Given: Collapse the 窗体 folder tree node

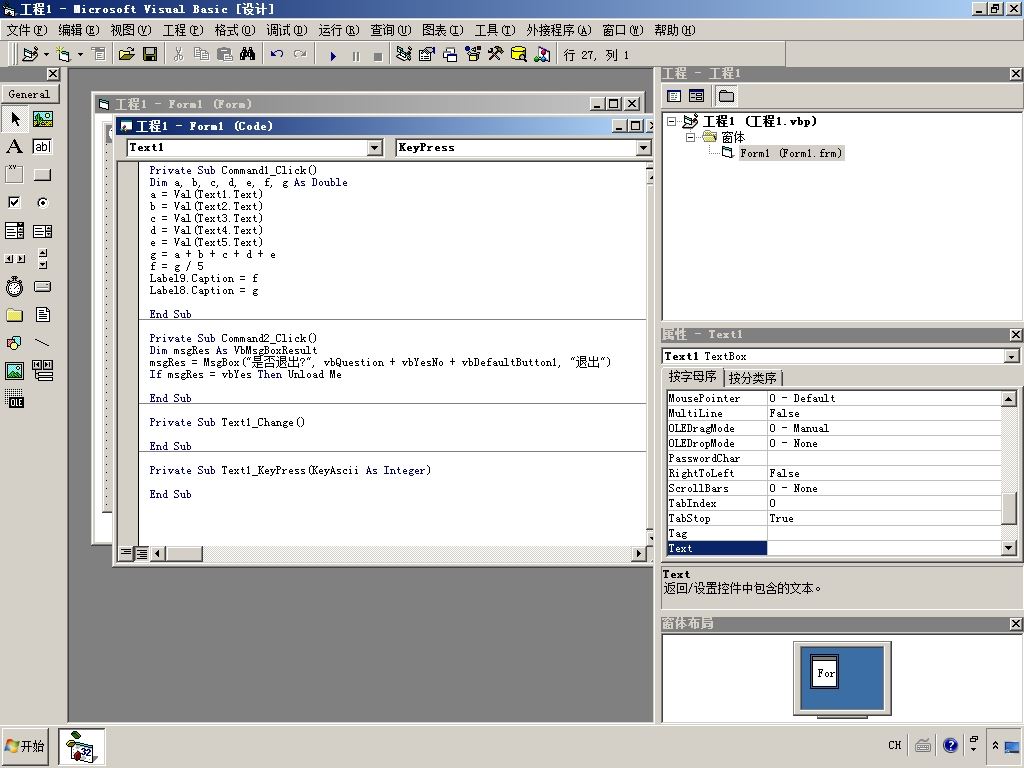Looking at the screenshot, I should [x=690, y=137].
